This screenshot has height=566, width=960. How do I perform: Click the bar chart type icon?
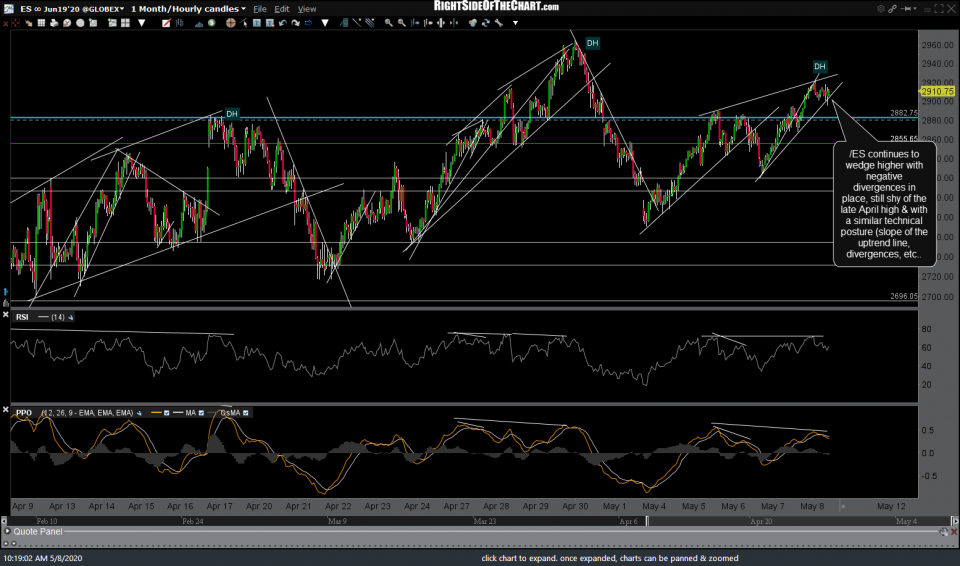[179, 23]
